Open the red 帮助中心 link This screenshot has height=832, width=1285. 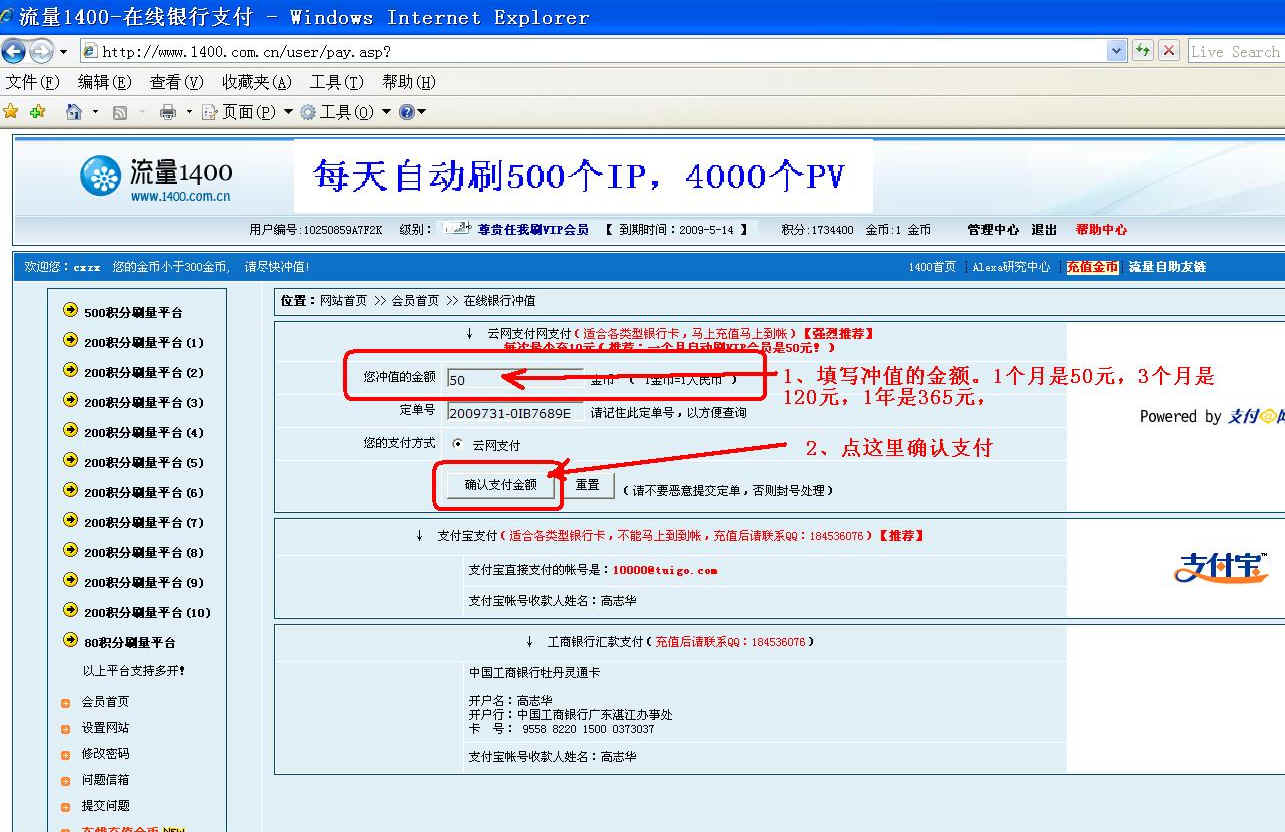click(1101, 230)
